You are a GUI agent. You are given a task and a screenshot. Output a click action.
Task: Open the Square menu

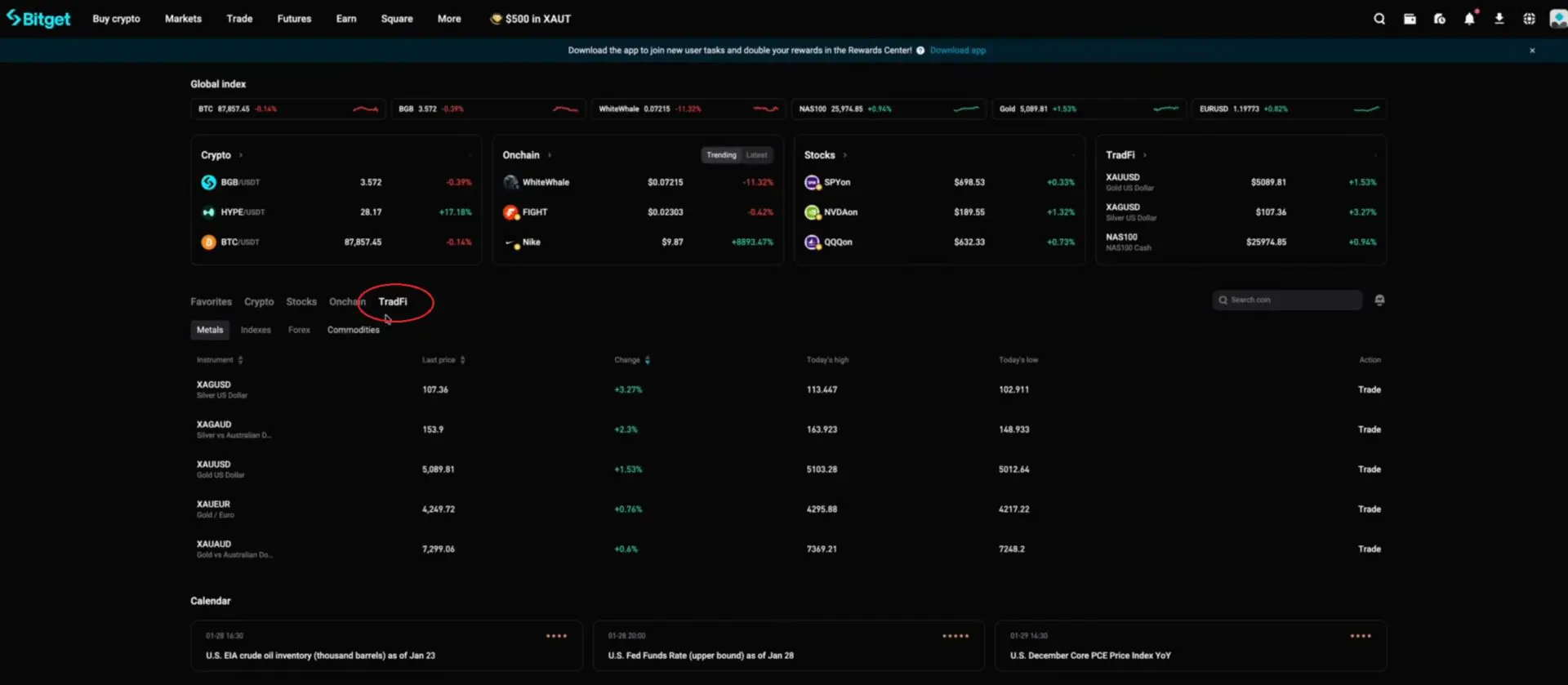[x=397, y=19]
